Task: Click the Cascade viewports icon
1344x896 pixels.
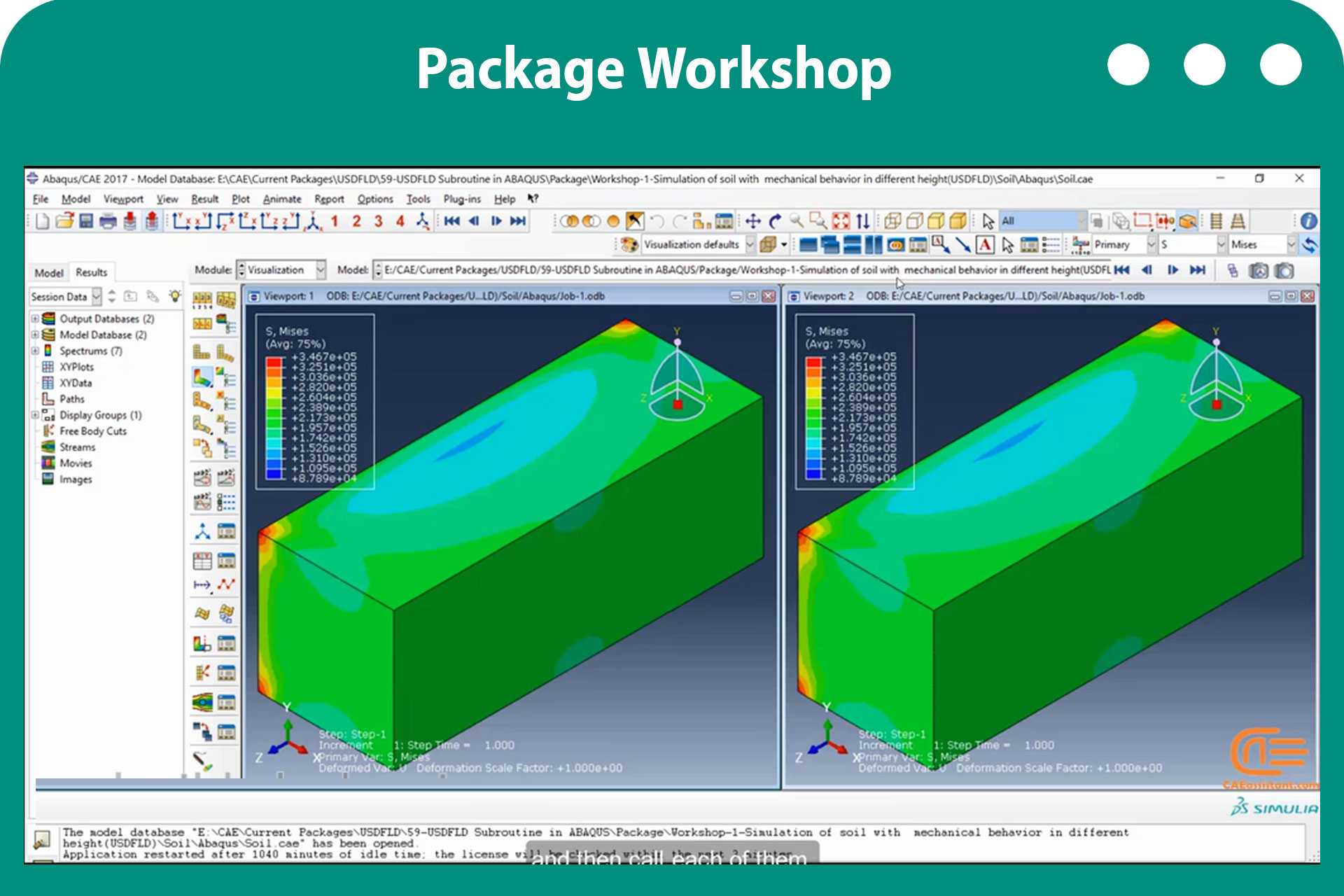Action: 830,244
